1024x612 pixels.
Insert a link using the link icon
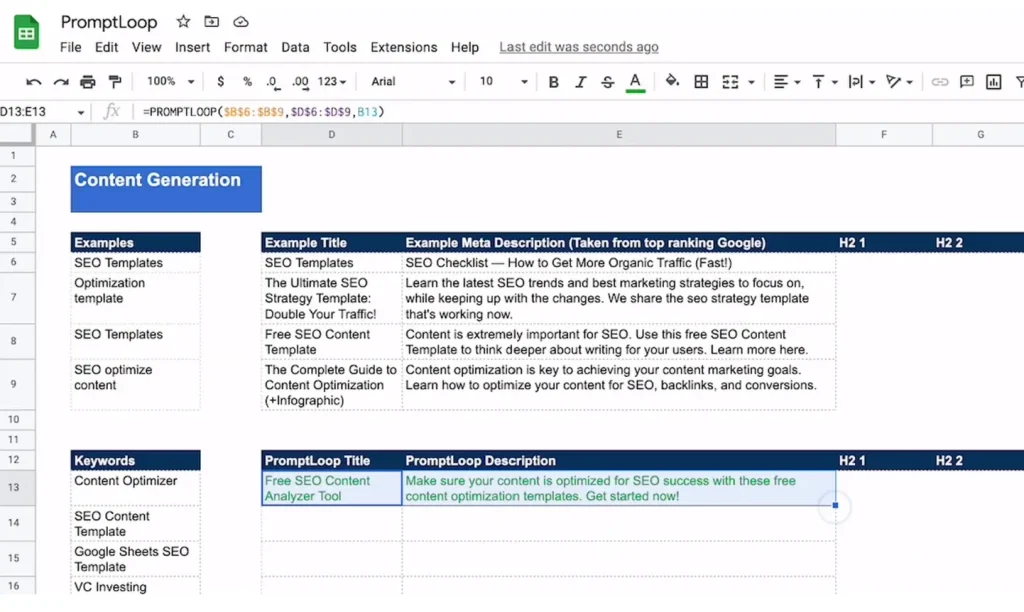pos(938,82)
